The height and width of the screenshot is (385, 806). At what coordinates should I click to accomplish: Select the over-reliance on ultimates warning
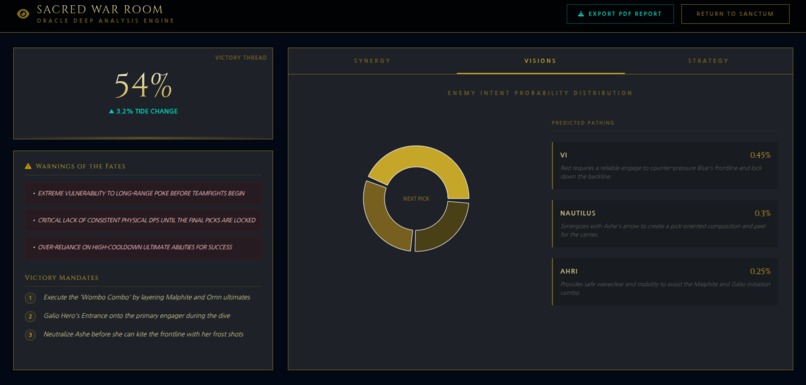[x=143, y=247]
